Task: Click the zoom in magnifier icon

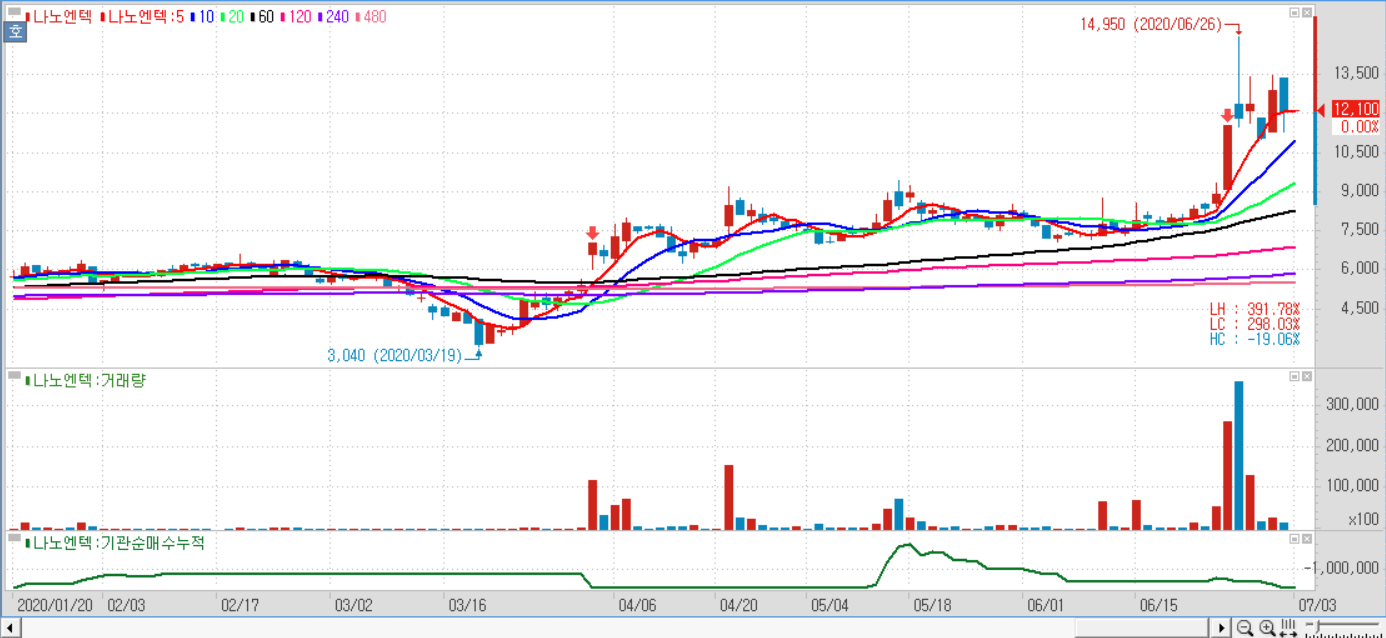Action: pos(1267,628)
